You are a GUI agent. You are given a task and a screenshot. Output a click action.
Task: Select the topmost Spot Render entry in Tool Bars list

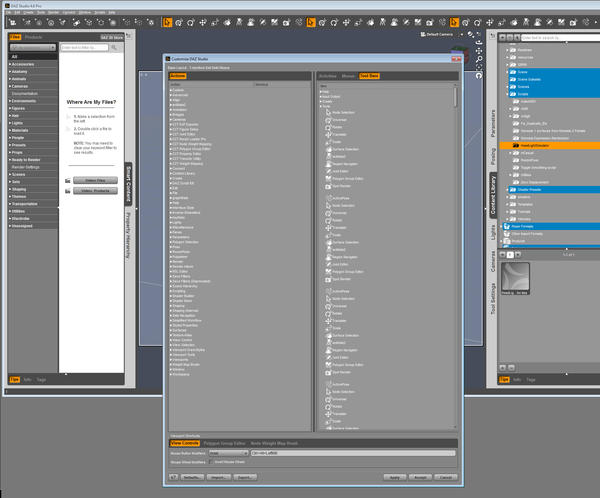tap(338, 186)
